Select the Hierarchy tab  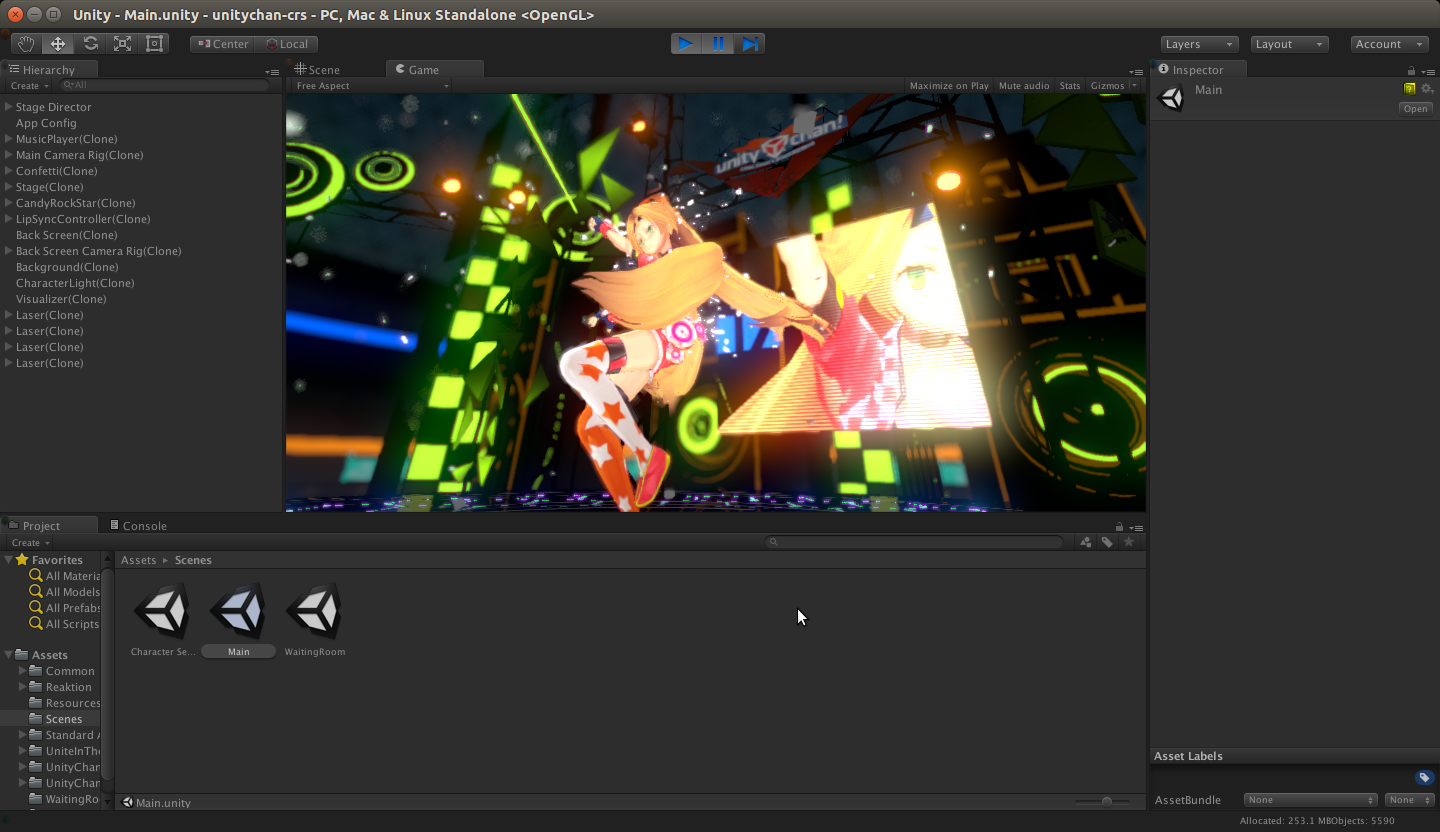click(49, 70)
